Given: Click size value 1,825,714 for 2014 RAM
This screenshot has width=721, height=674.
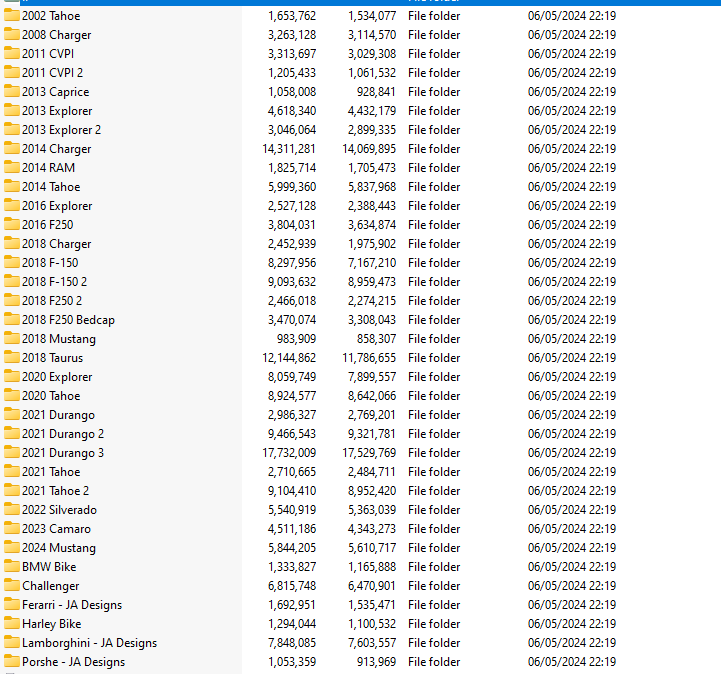Looking at the screenshot, I should (292, 167).
